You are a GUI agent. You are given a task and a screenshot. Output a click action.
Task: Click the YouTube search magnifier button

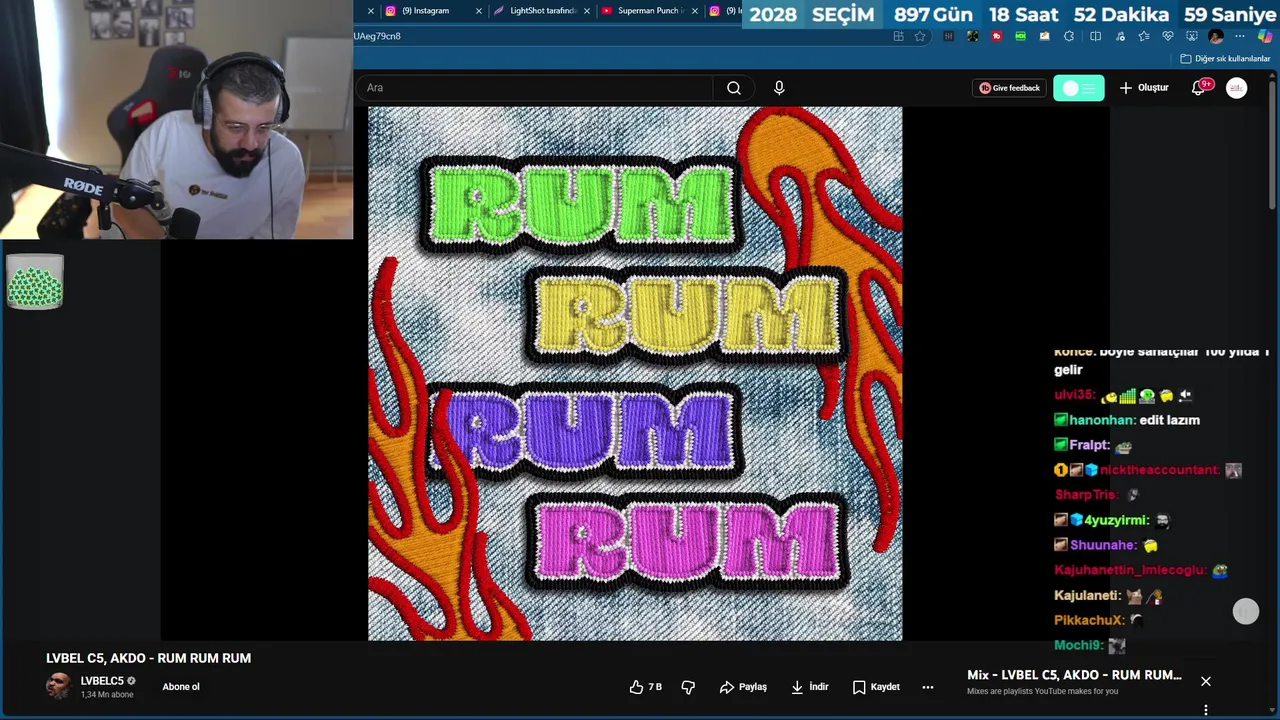734,88
